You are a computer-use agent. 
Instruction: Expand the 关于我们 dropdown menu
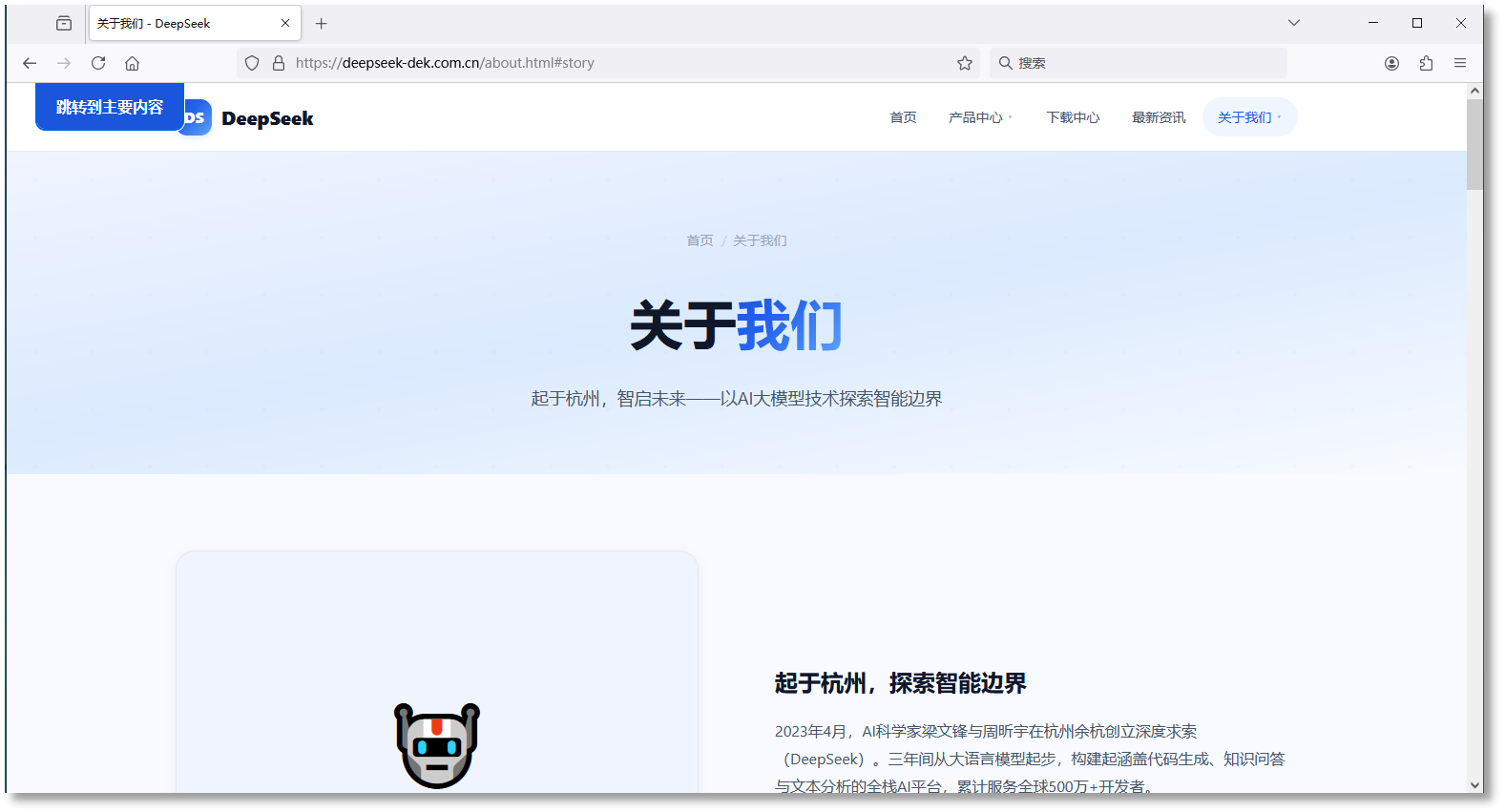point(1249,117)
